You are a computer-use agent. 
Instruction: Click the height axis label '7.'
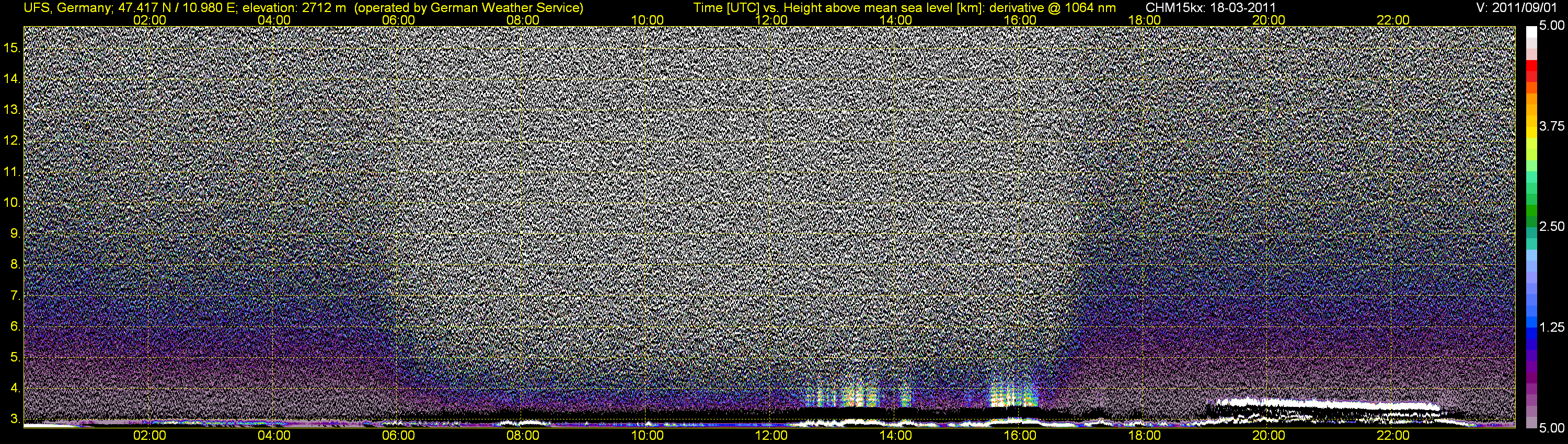[15, 296]
